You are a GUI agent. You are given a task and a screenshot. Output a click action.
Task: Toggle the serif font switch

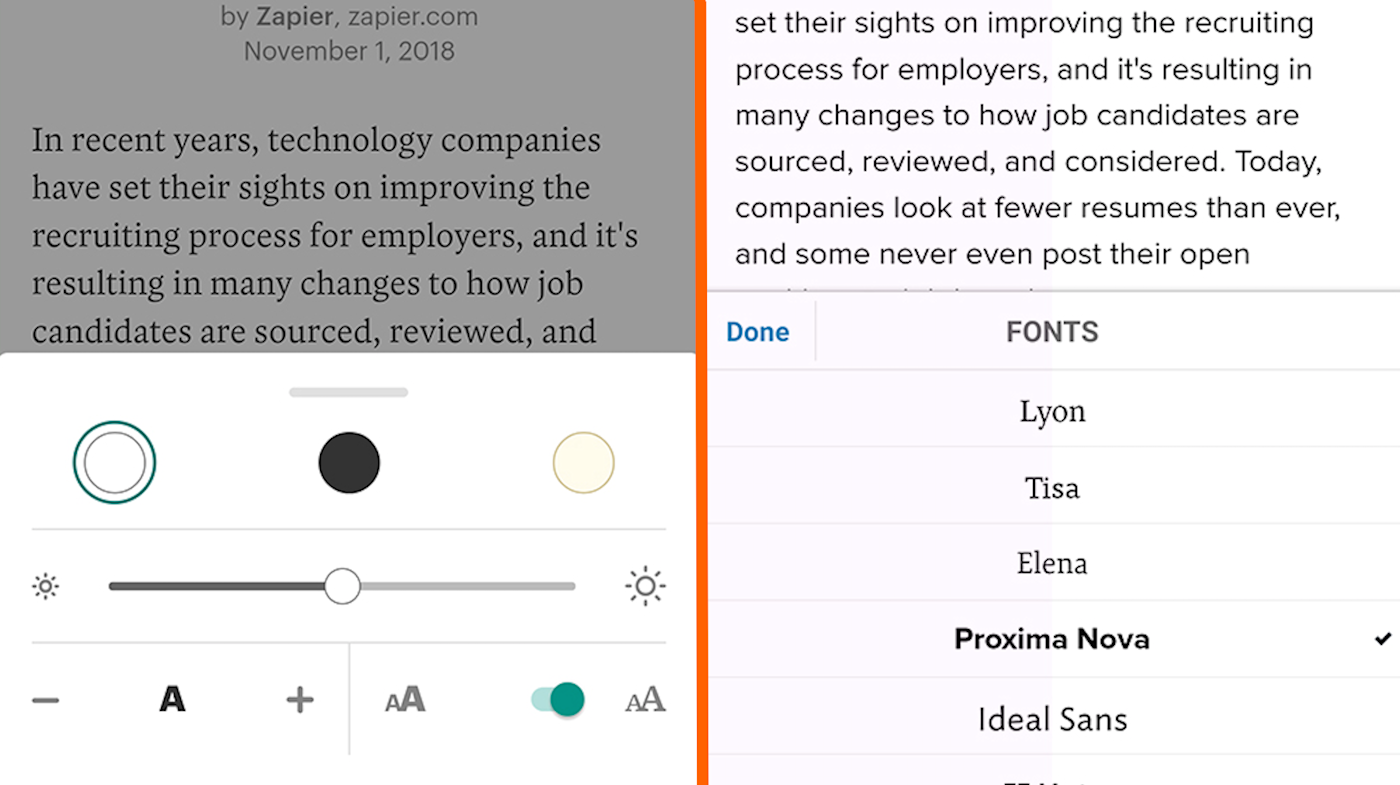[x=558, y=699]
